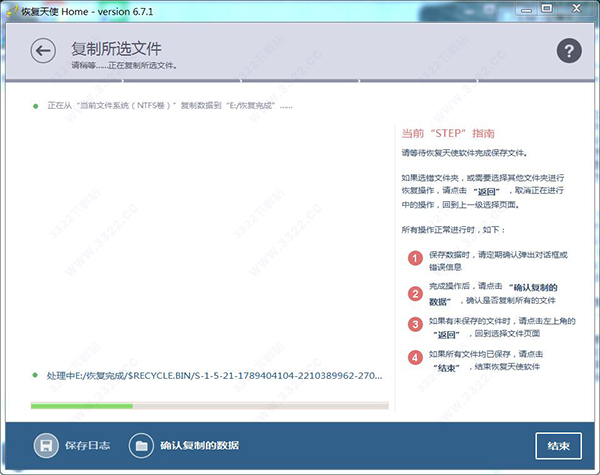Viewport: 600px width, 475px height.
Task: Close the 恢复天使 window
Action: (576, 8)
